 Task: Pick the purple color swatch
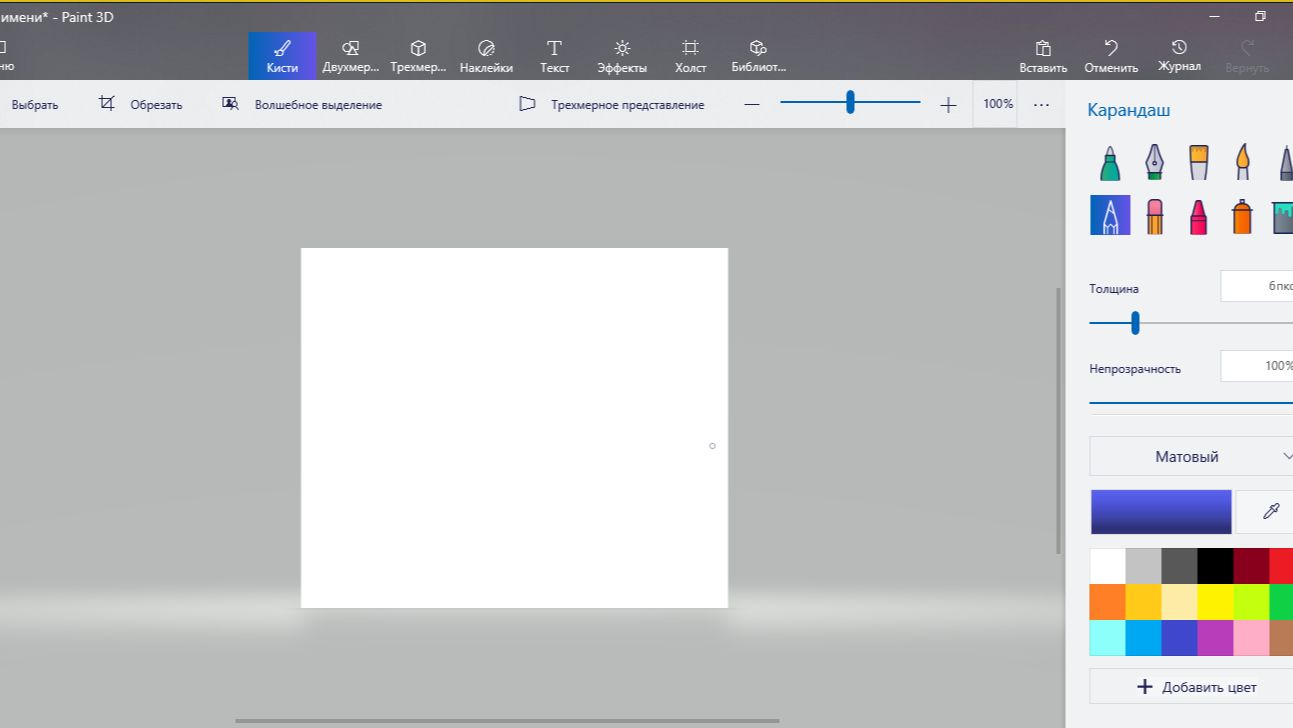coord(1215,638)
